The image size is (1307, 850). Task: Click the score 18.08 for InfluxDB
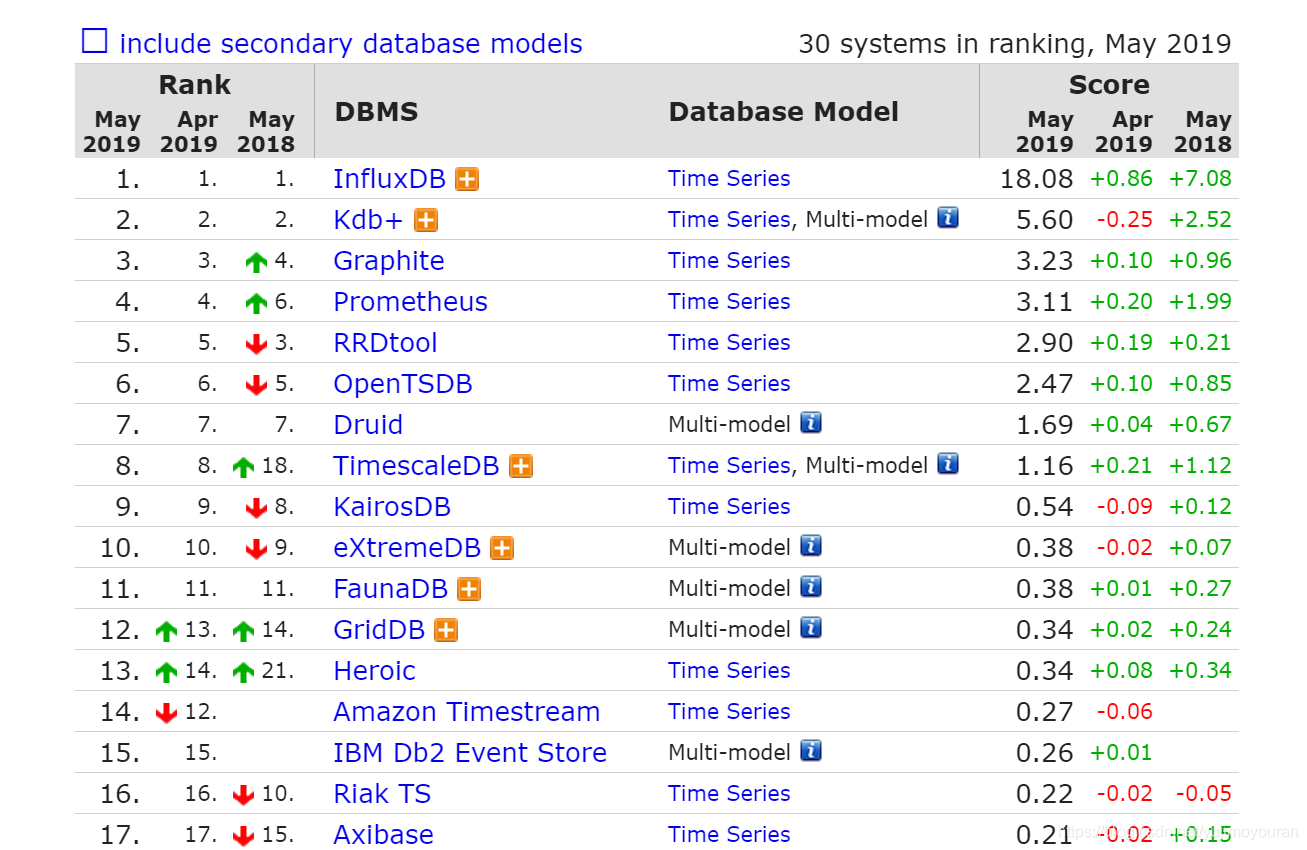tap(1036, 180)
